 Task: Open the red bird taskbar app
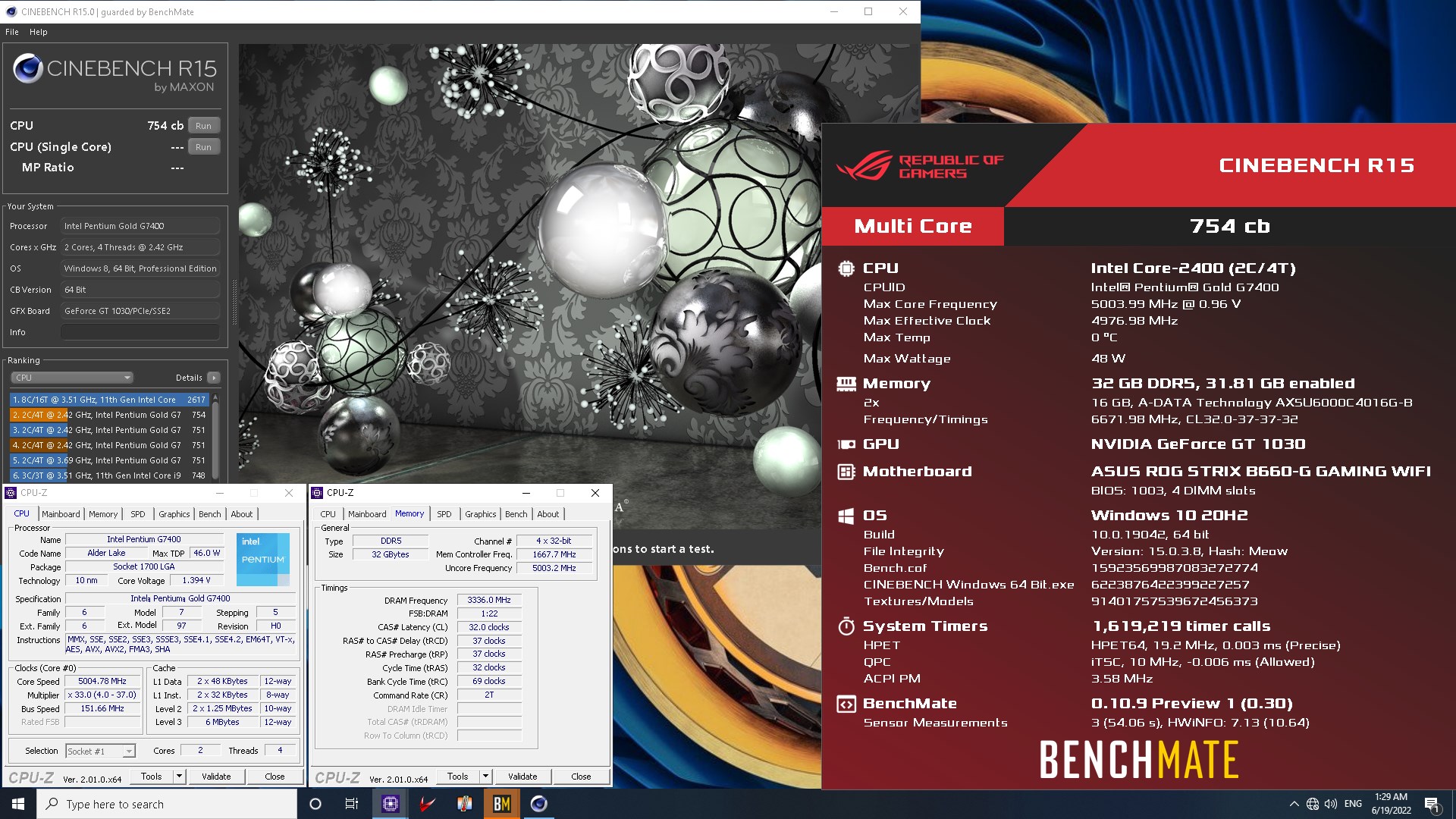[x=428, y=804]
